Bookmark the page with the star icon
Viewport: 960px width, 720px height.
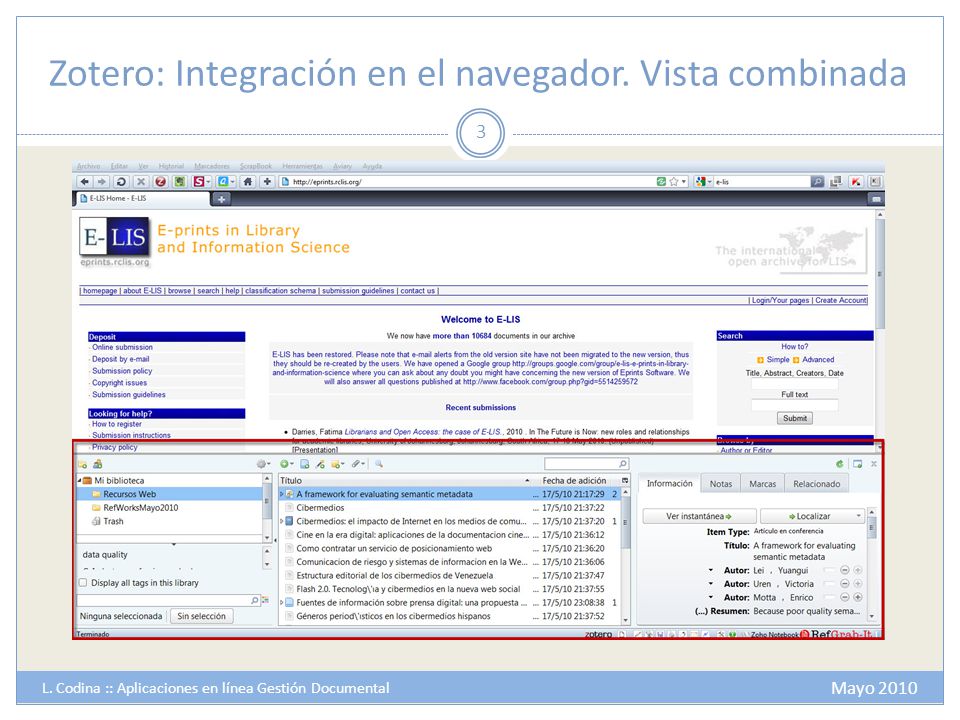(674, 182)
